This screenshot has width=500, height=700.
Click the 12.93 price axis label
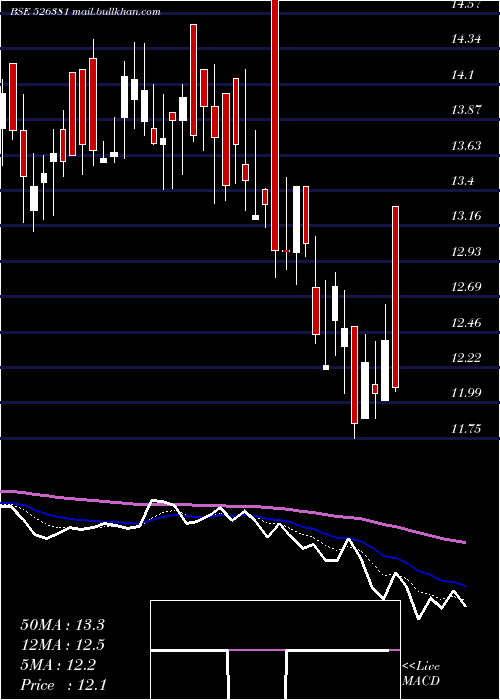click(466, 252)
